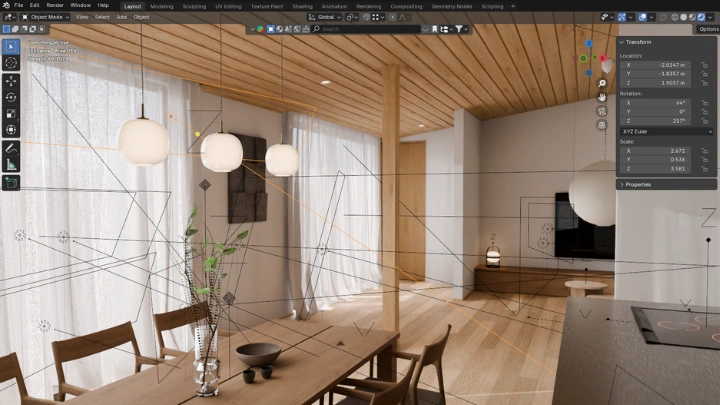Switch perspective/orthographic view gizmo
Screen dimensions: 720x405
[602, 125]
